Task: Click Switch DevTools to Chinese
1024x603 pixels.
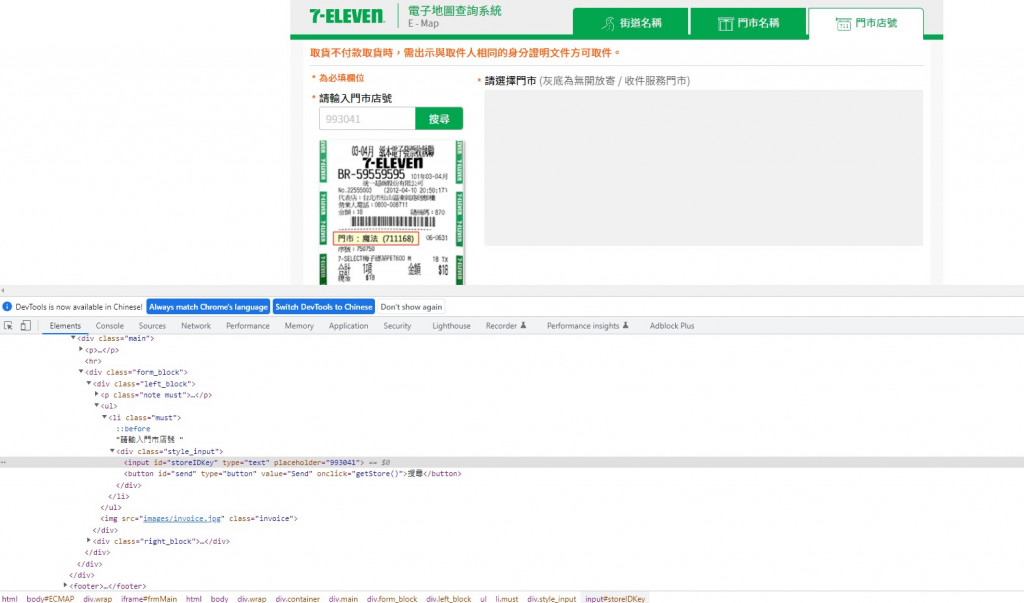Action: 323,306
